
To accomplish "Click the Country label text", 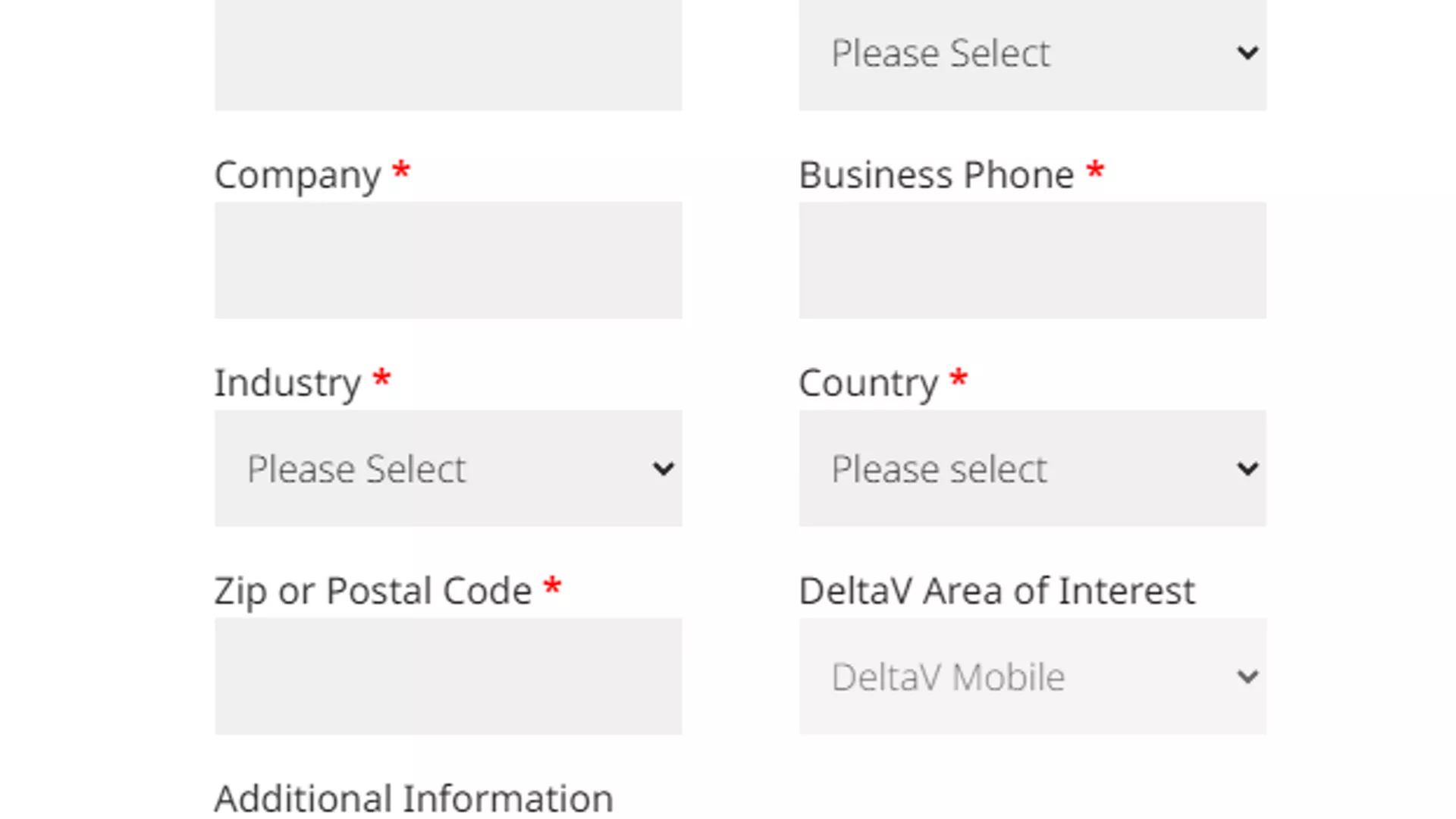I will click(868, 383).
